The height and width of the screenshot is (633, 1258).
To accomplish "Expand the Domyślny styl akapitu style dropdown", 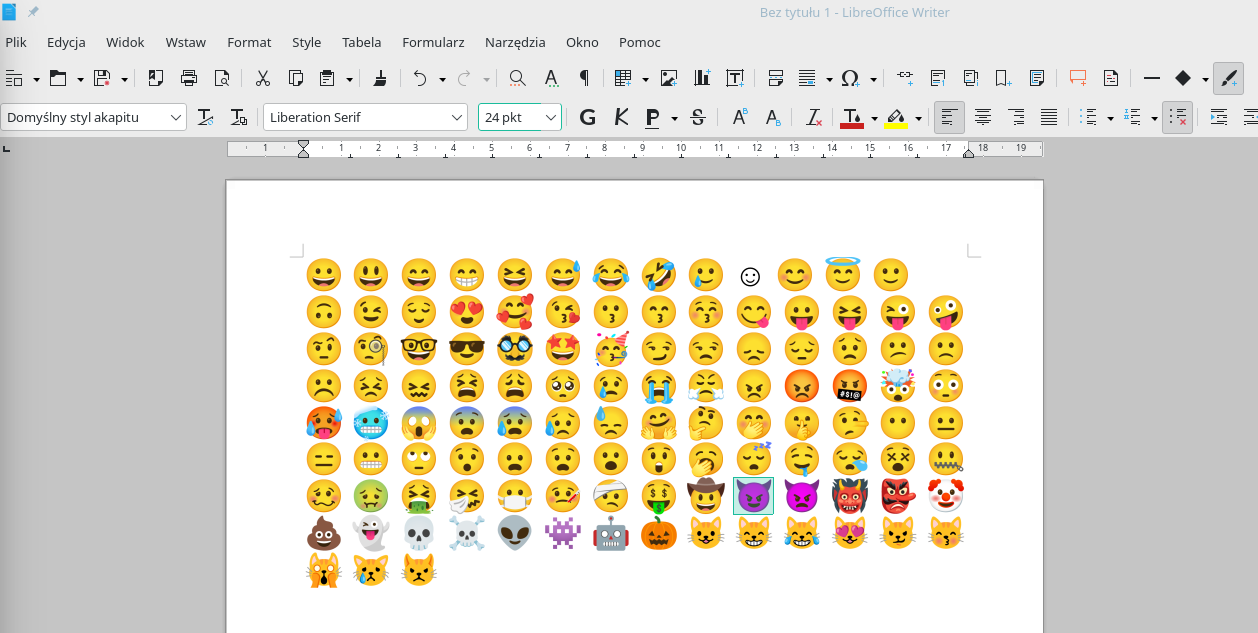I will [x=177, y=118].
